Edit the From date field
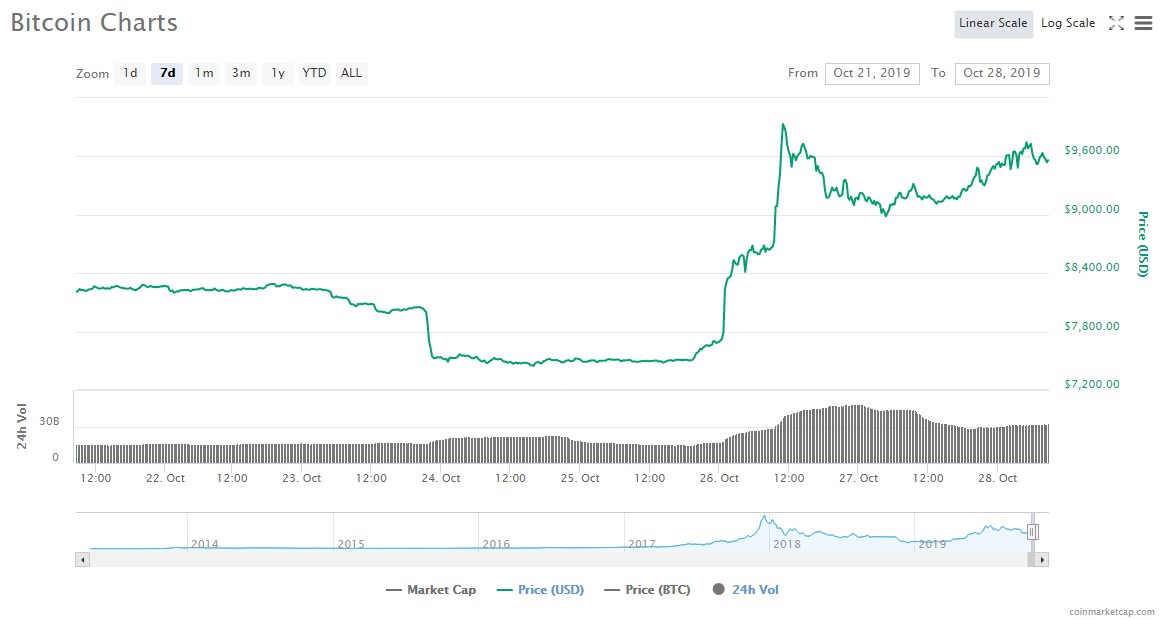Screen dimensions: 1165x620 872,73
